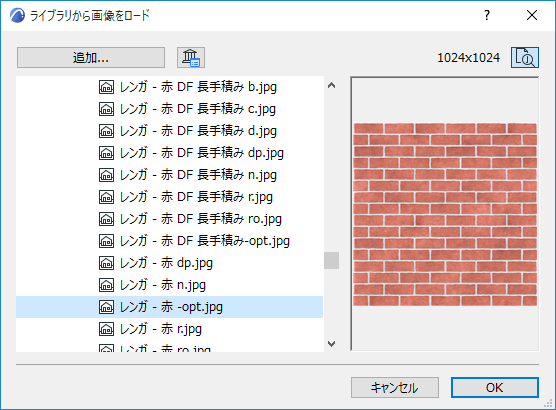Select レンガ - 赤 DF 長手積み n.jpg
This screenshot has height=410, width=556.
[169, 175]
